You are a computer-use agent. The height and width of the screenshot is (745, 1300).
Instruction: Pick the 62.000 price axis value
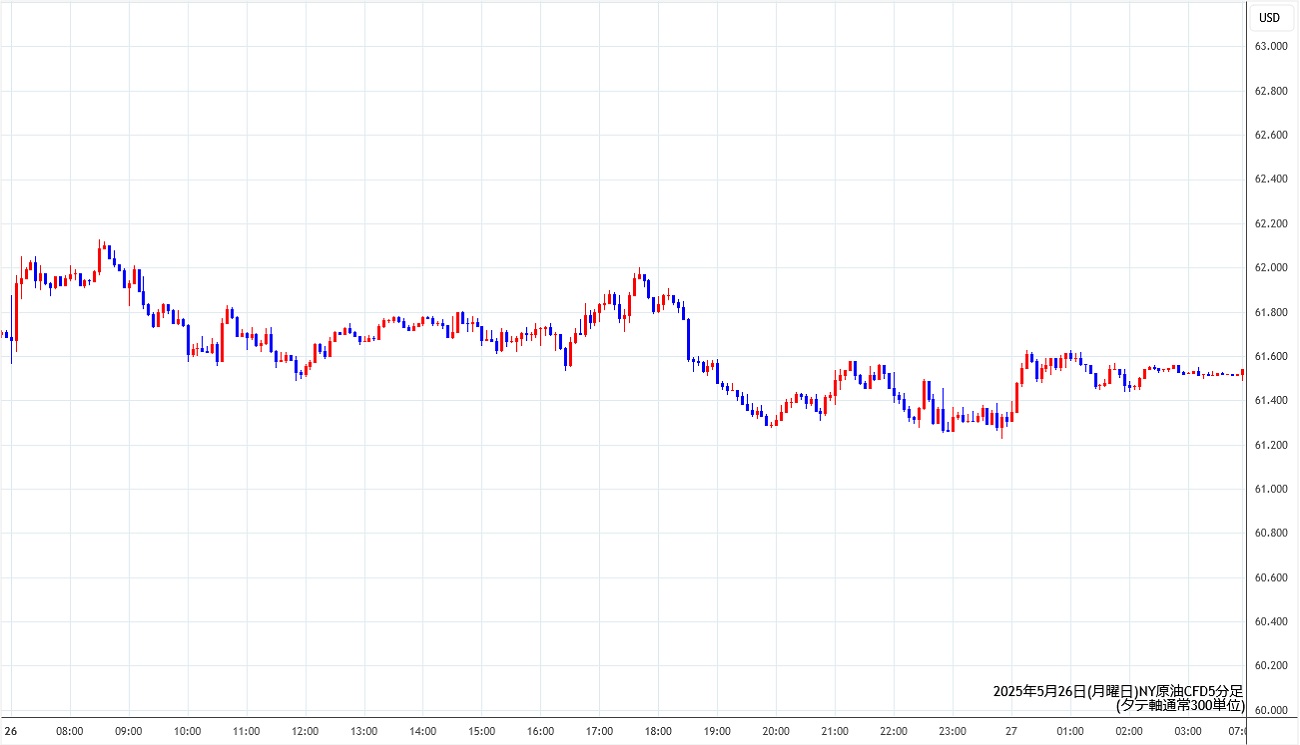(1271, 268)
